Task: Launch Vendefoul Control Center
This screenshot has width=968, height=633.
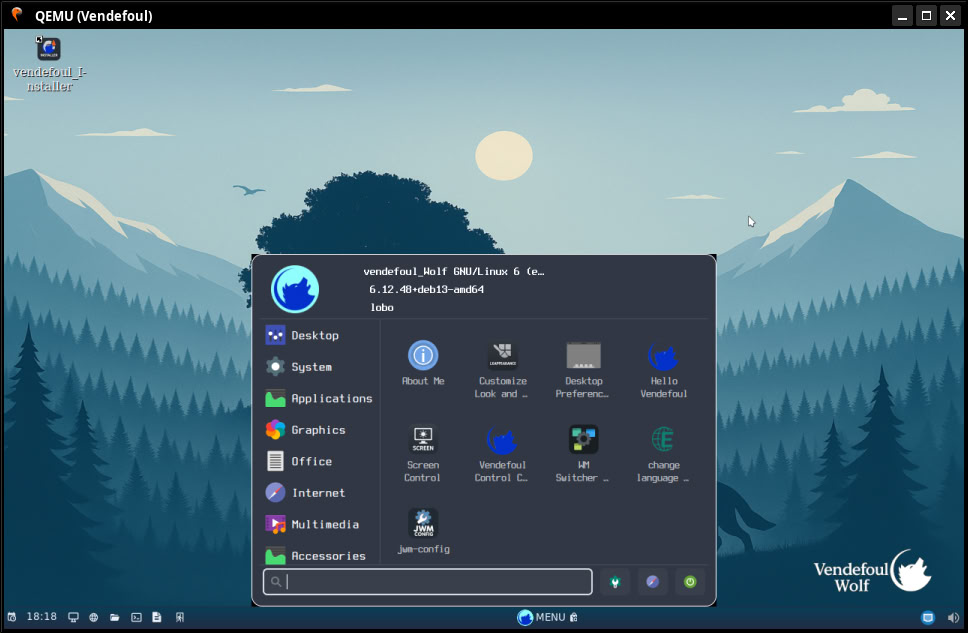Action: [502, 453]
